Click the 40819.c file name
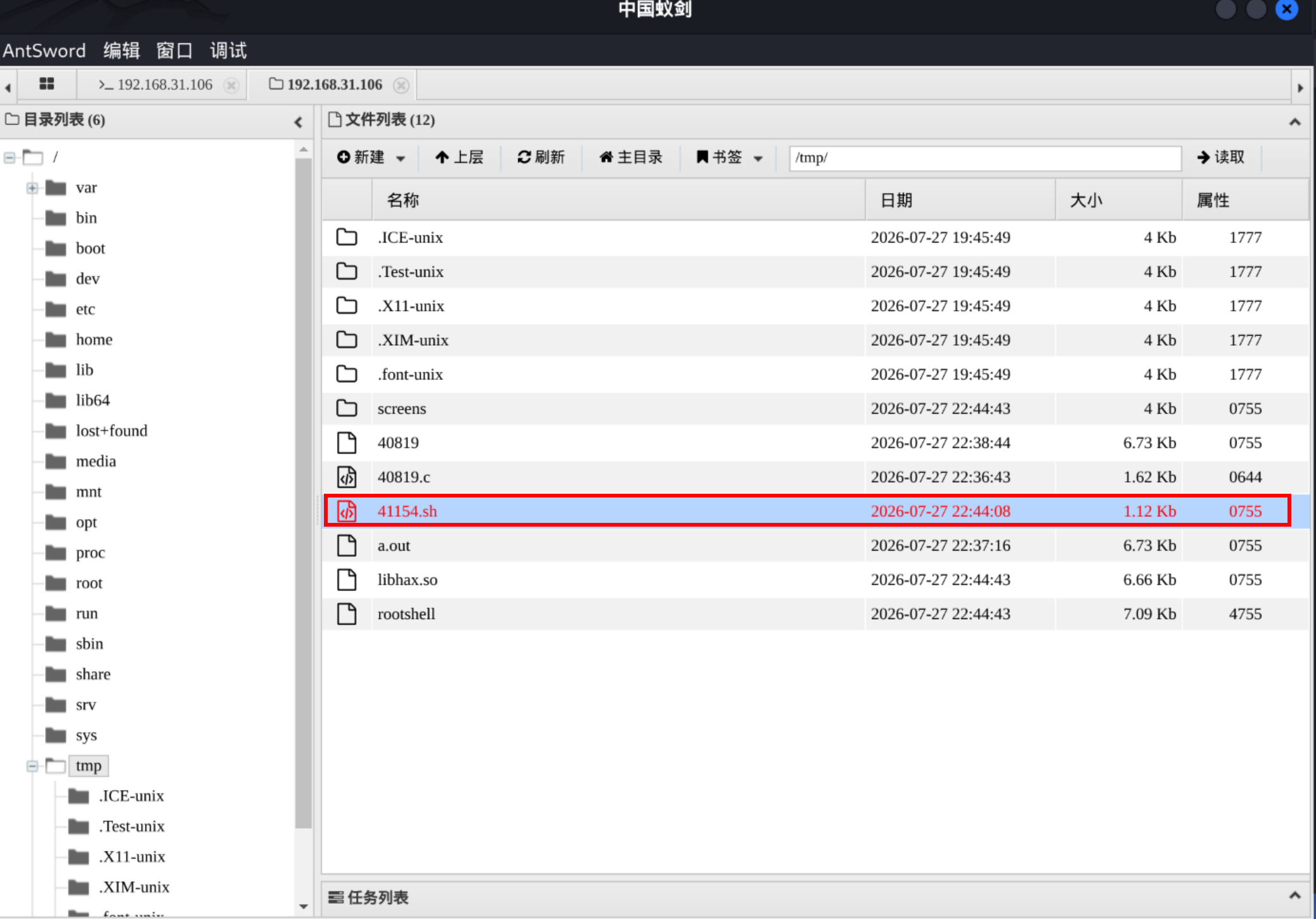1316x919 pixels. (404, 477)
